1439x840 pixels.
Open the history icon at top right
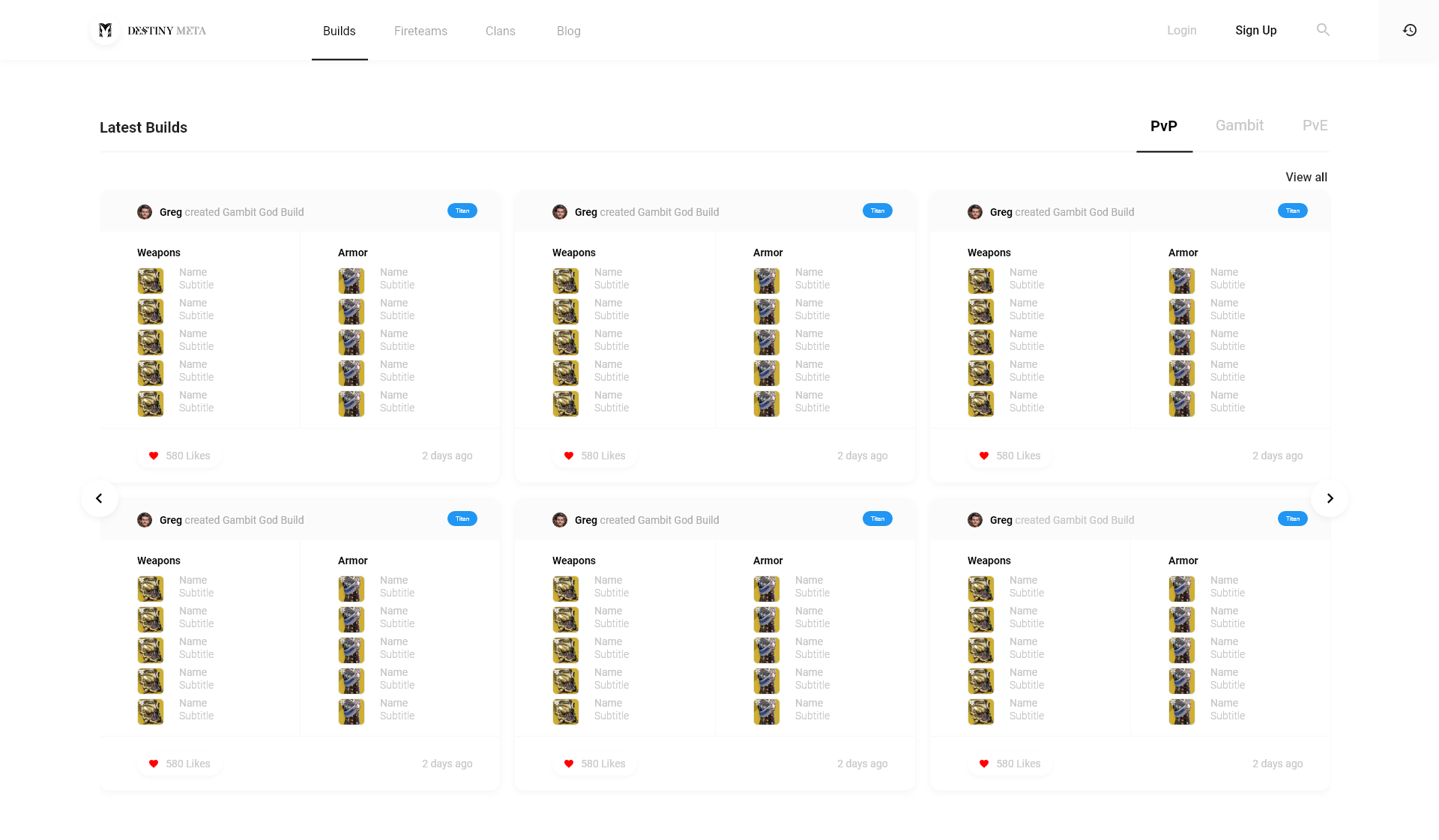pyautogui.click(x=1410, y=30)
